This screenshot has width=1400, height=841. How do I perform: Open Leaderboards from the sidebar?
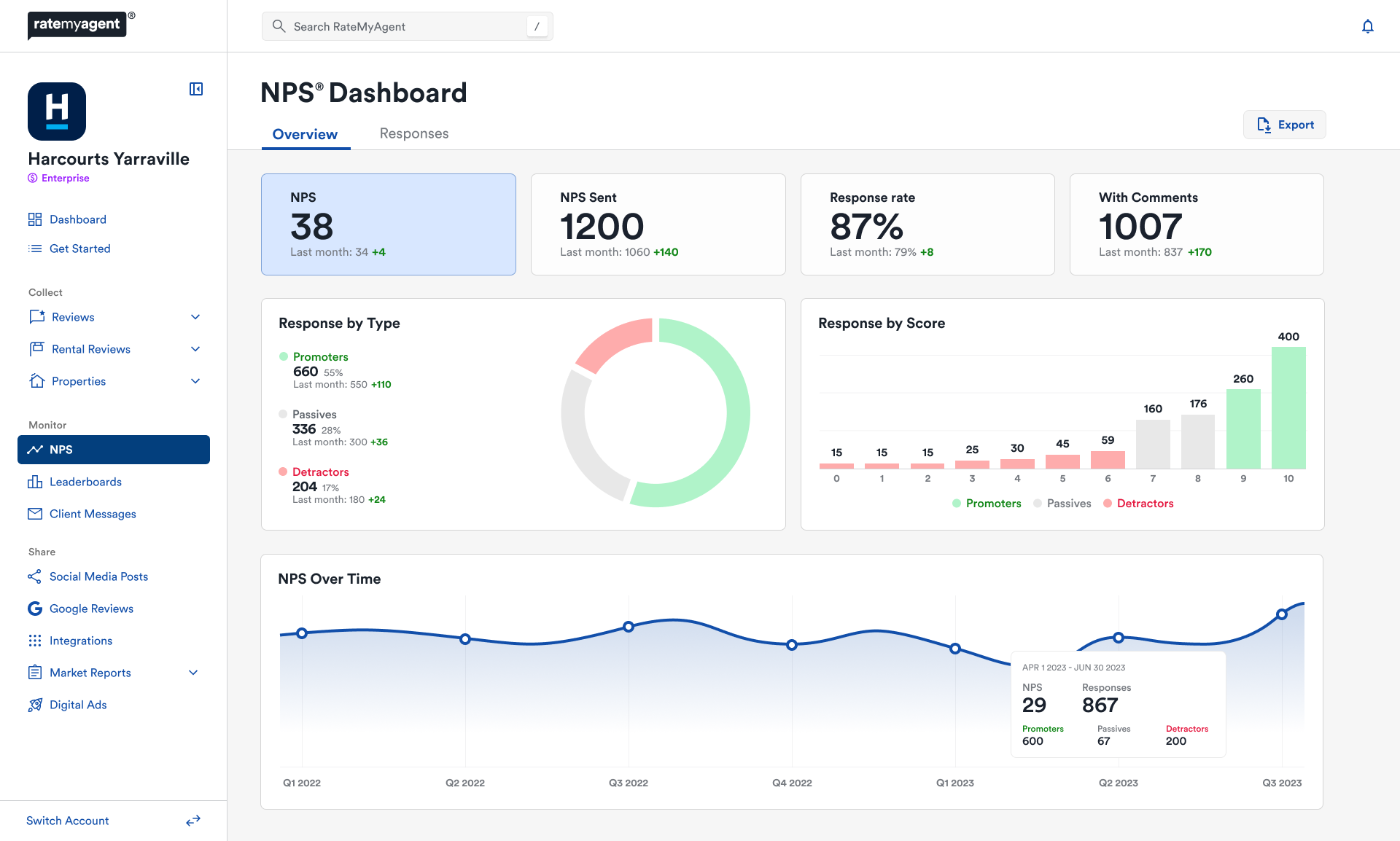click(x=85, y=482)
